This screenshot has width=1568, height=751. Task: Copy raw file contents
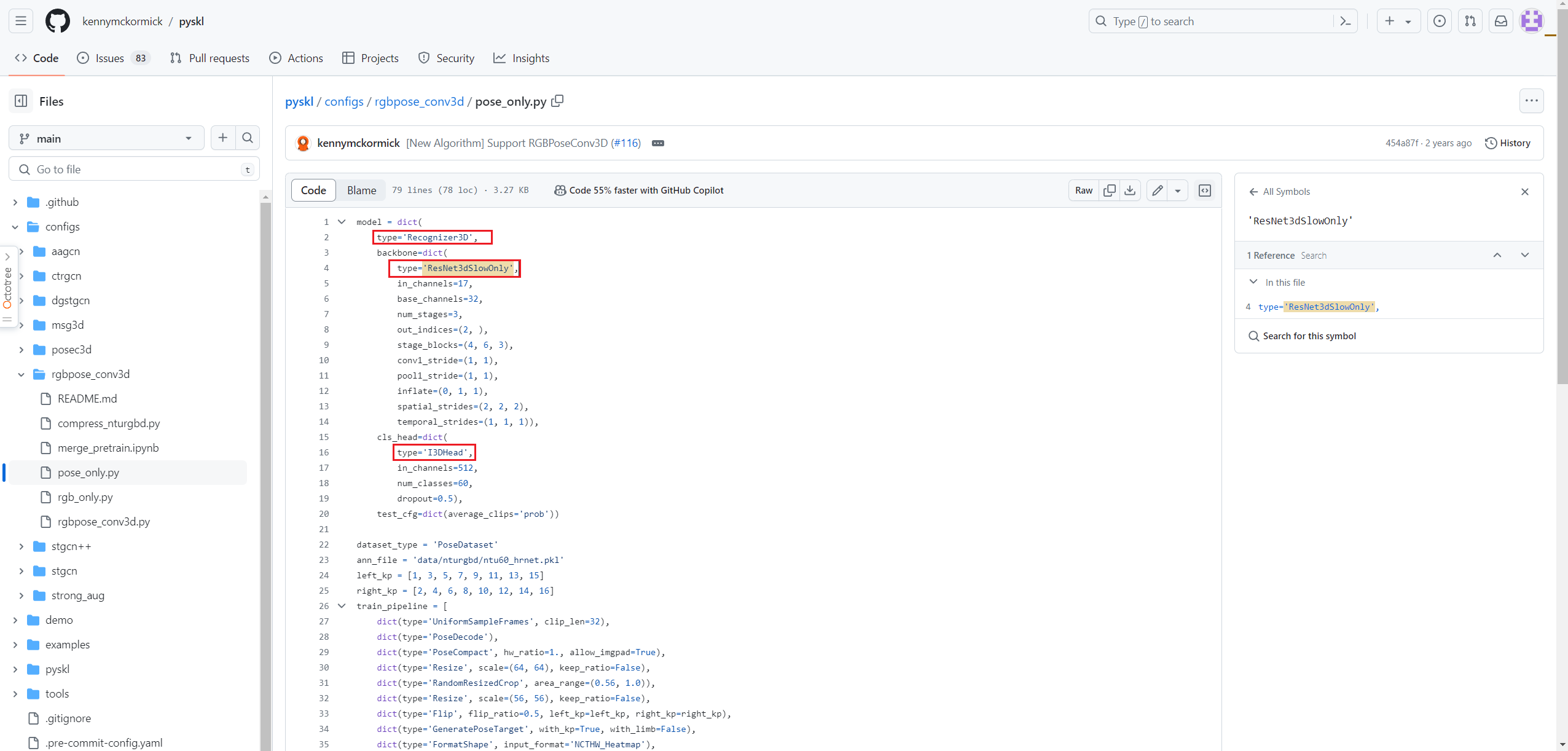point(1109,191)
